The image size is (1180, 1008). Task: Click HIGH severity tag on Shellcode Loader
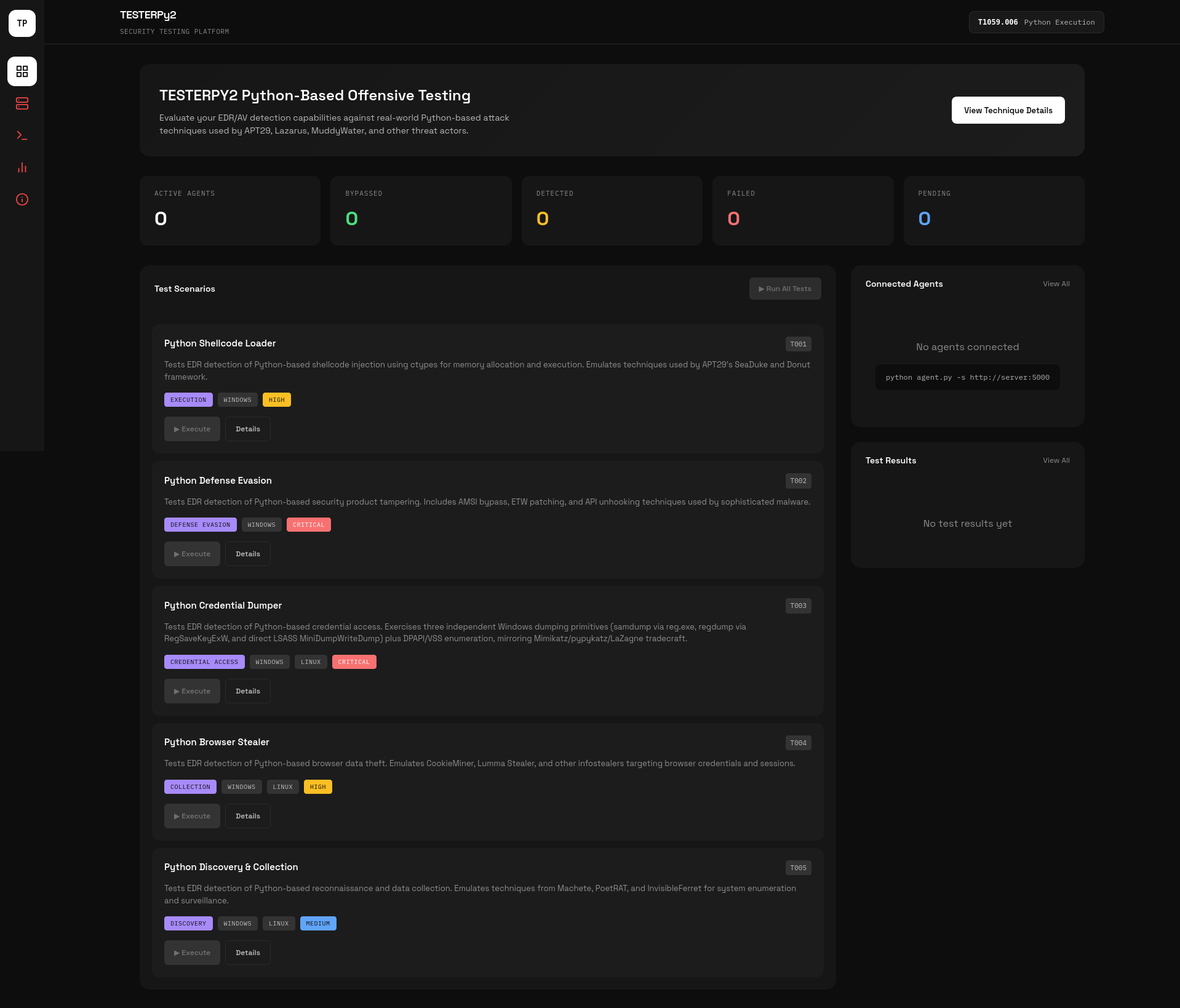(277, 400)
